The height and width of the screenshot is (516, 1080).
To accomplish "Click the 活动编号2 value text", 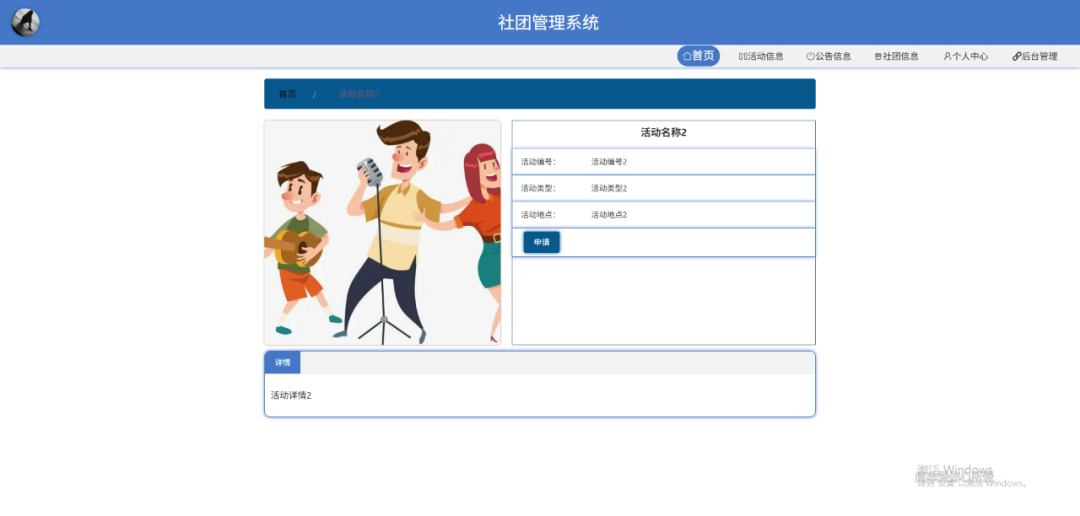I will pos(609,162).
